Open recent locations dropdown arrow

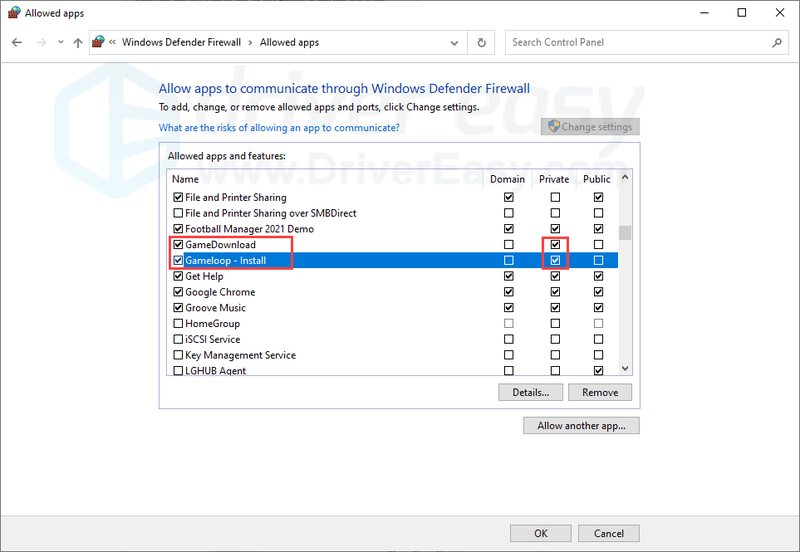coord(61,42)
